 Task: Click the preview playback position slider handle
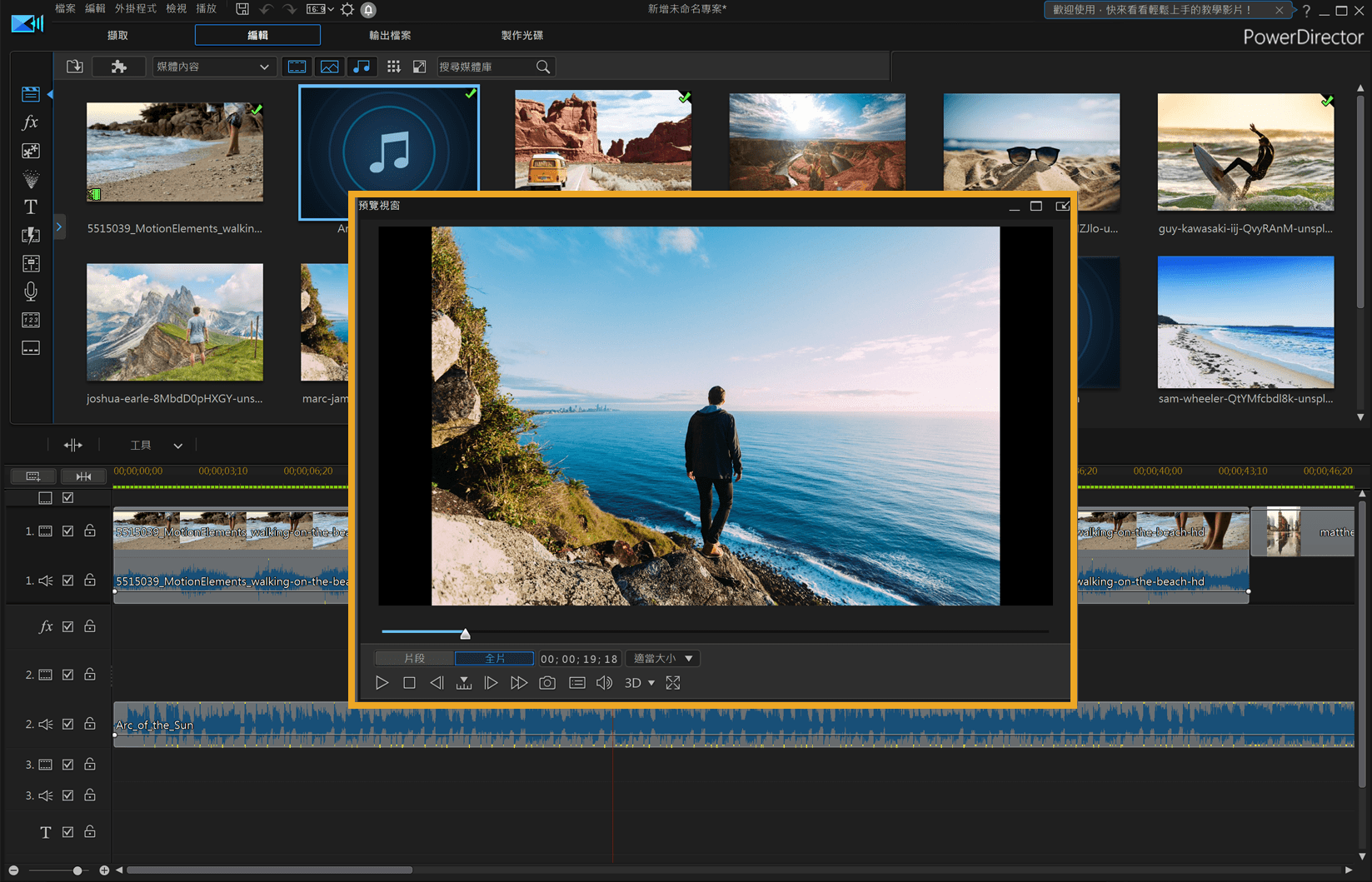tap(465, 634)
